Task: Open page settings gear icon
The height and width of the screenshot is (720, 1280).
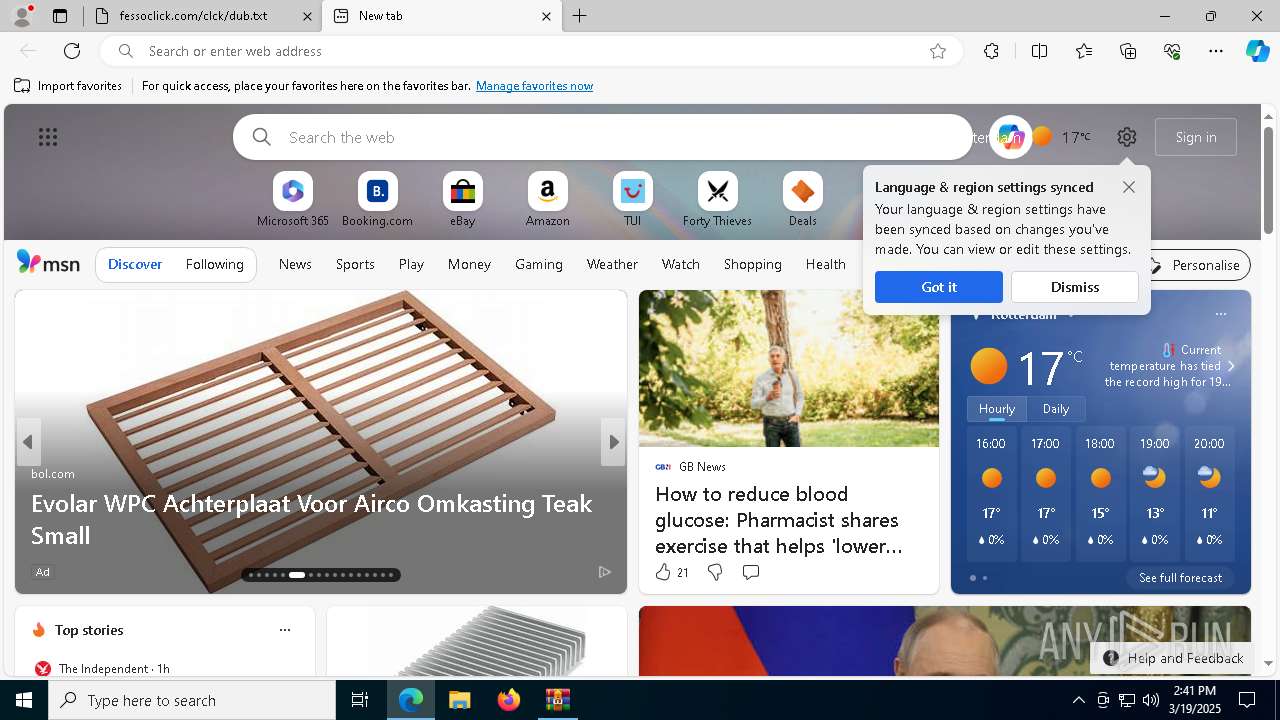Action: [1127, 137]
